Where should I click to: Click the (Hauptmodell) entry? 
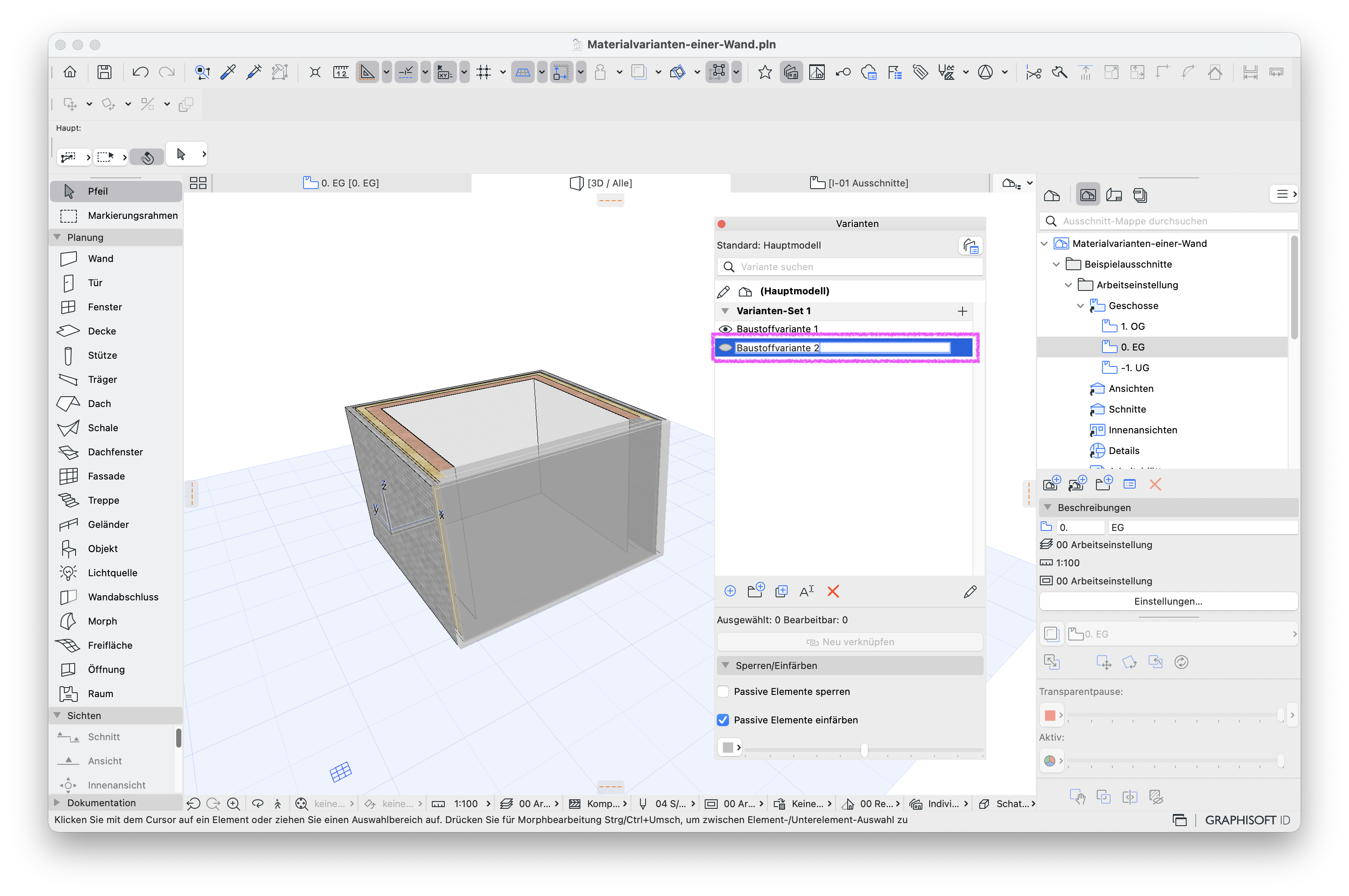(x=795, y=291)
